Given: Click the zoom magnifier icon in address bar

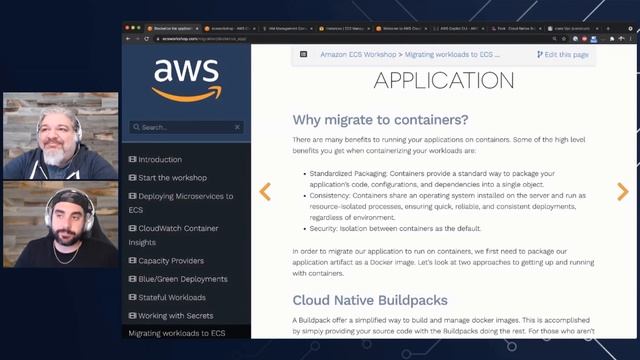Looking at the screenshot, I should click(x=554, y=39).
